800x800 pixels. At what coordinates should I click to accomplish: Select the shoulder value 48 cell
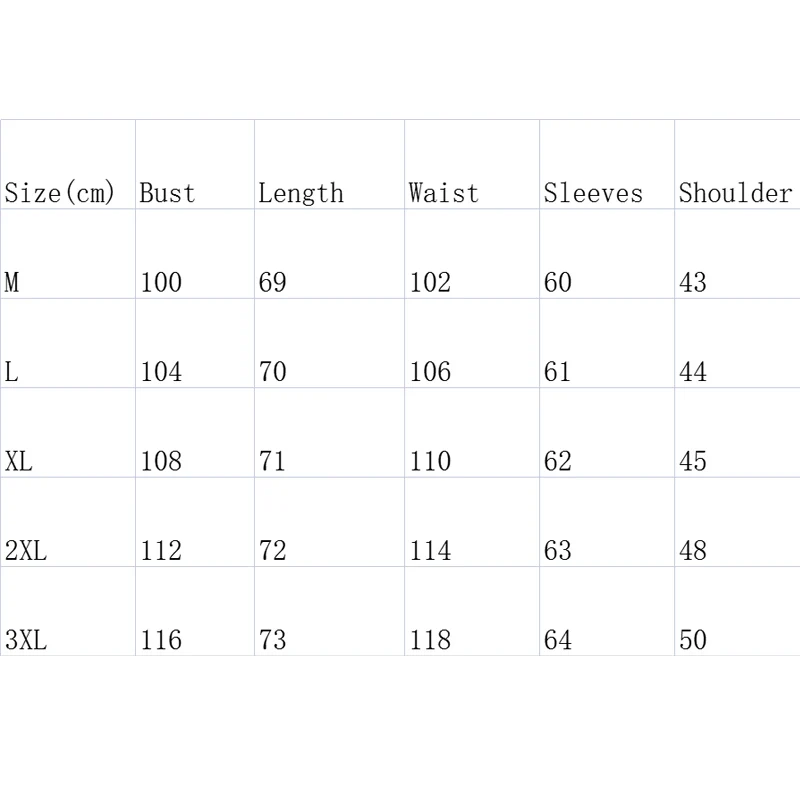click(737, 522)
